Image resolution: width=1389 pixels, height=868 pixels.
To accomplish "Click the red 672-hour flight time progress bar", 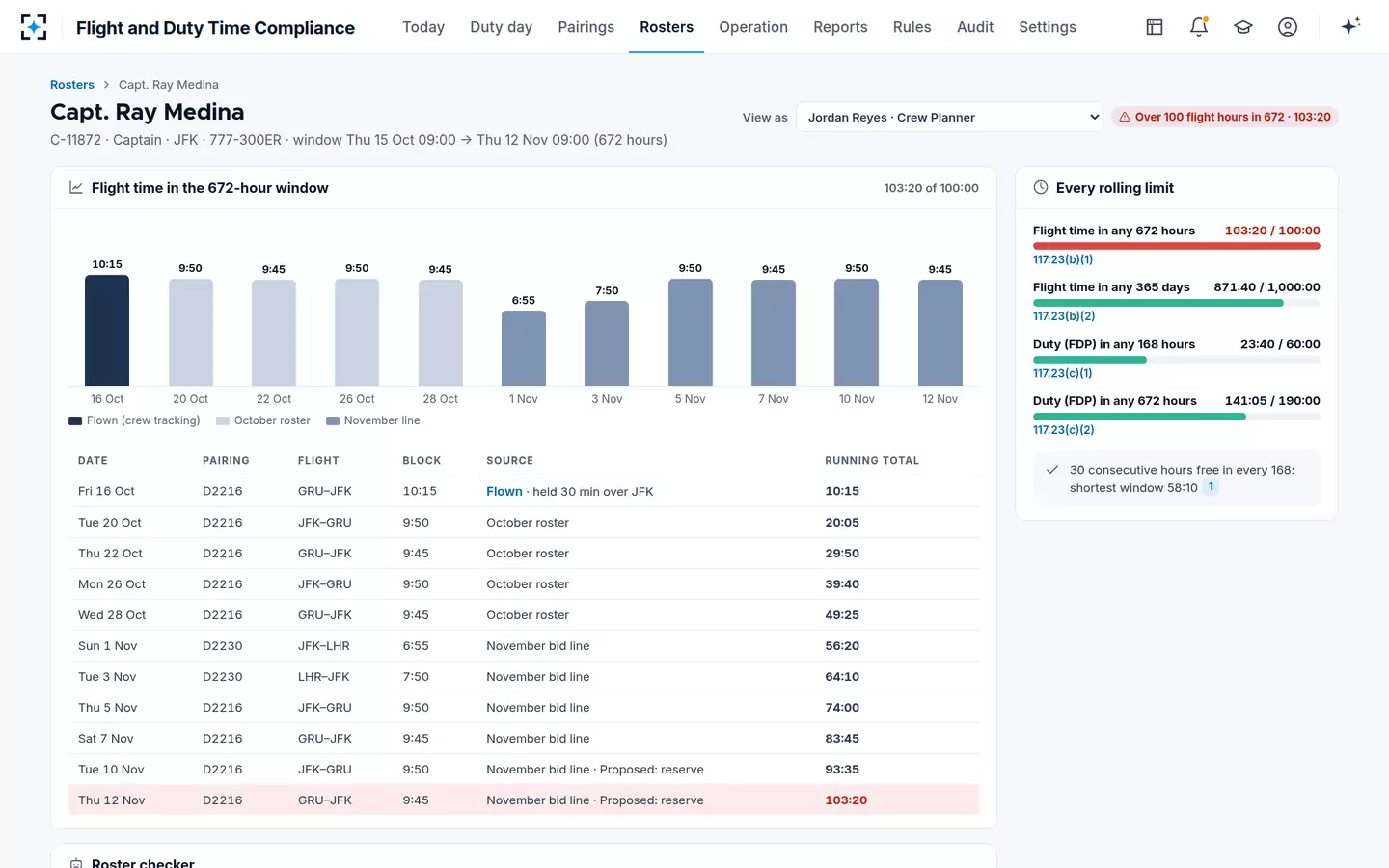I will (x=1177, y=246).
